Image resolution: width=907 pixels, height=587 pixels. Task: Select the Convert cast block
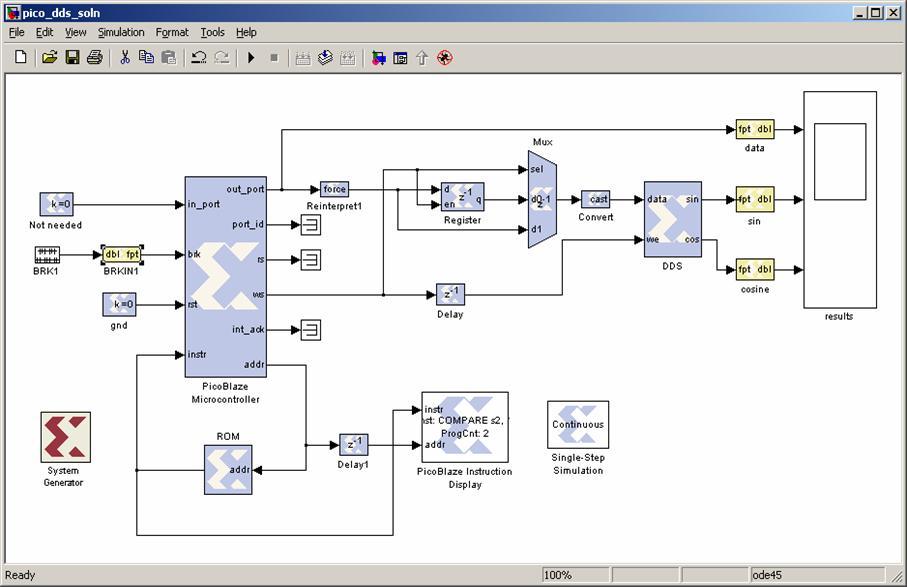coord(595,200)
